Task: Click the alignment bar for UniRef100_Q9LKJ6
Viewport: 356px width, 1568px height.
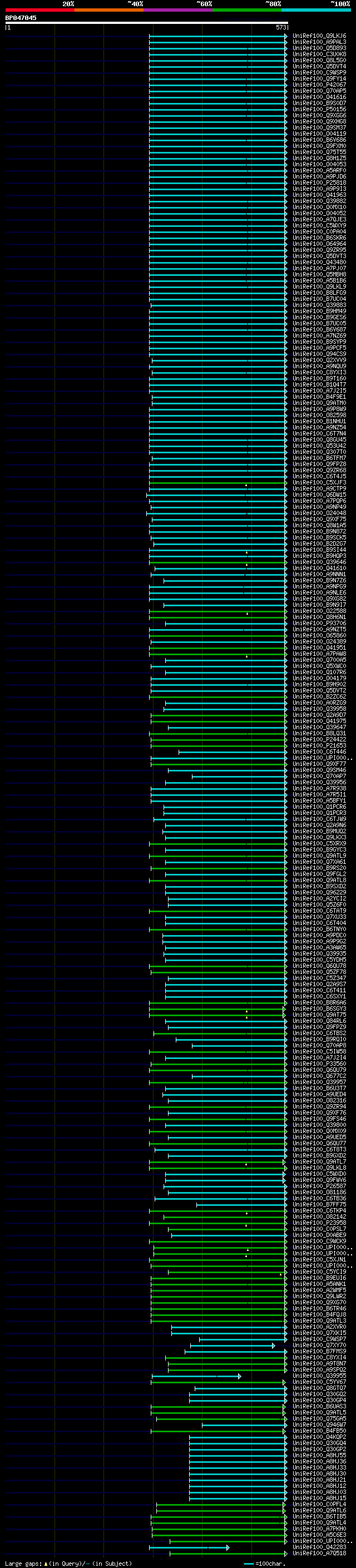Action: point(218,36)
